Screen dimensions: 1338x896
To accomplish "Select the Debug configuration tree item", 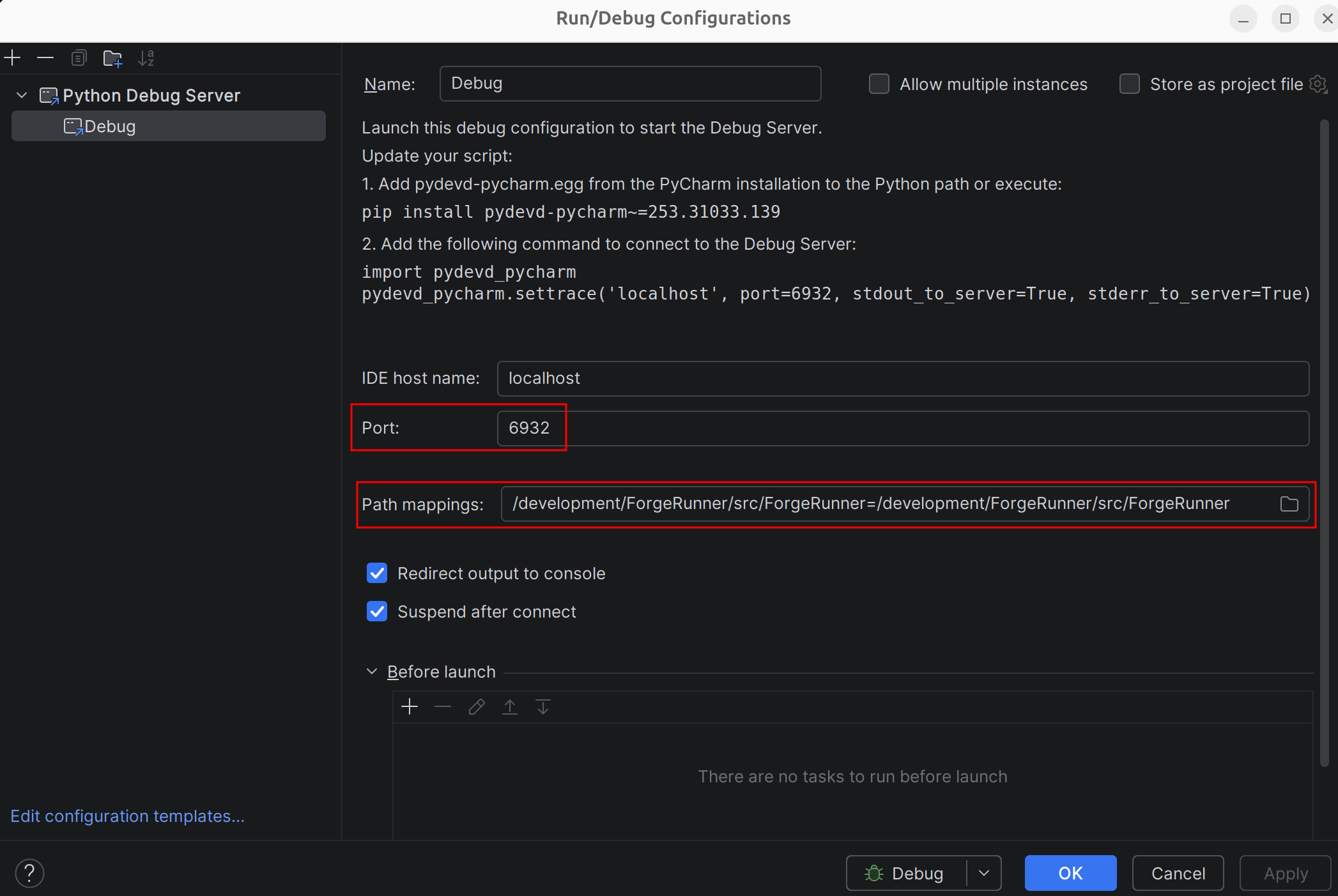I will pyautogui.click(x=110, y=126).
